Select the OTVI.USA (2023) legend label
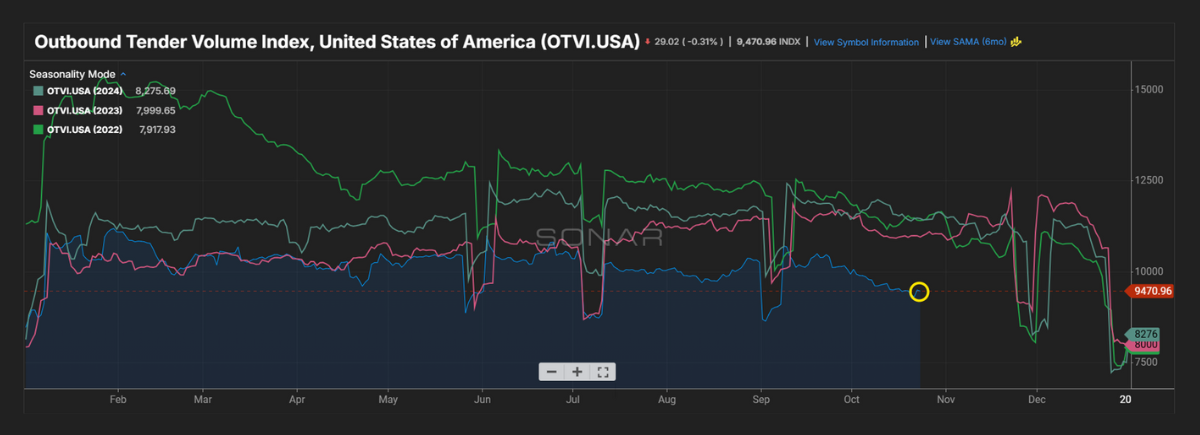The width and height of the screenshot is (1200, 435). [x=84, y=110]
